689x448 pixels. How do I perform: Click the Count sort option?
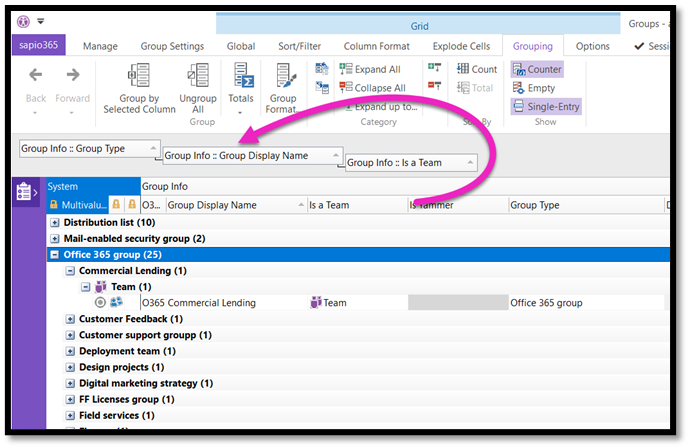tap(477, 69)
